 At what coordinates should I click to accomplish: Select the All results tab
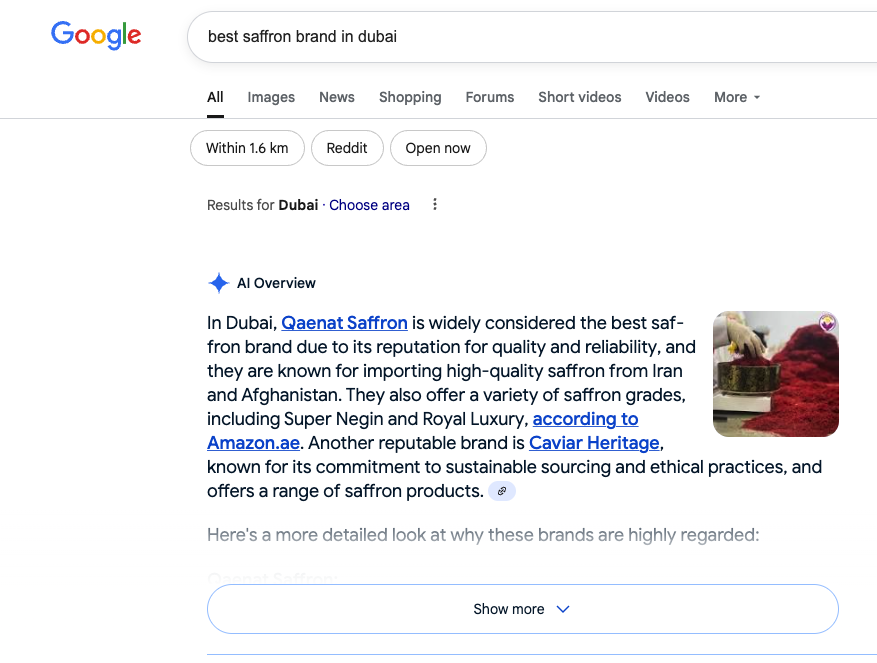(x=215, y=97)
